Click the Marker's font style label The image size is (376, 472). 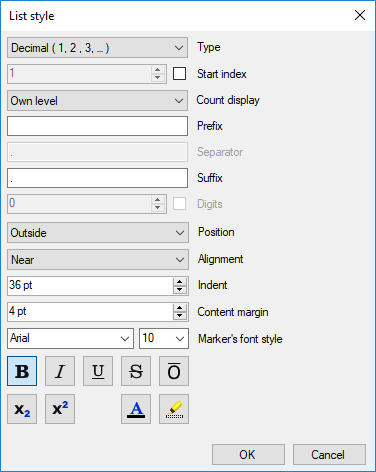[x=240, y=339]
